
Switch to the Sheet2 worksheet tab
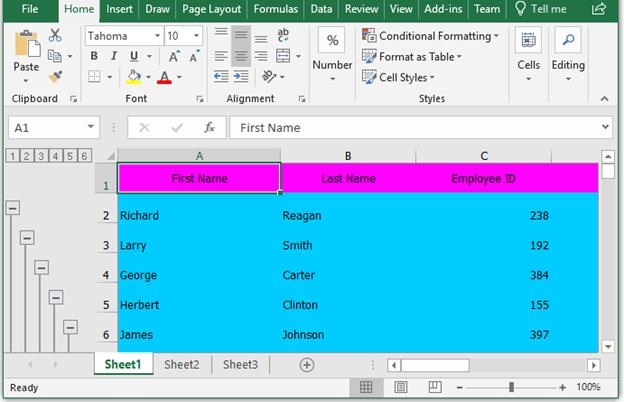click(182, 365)
